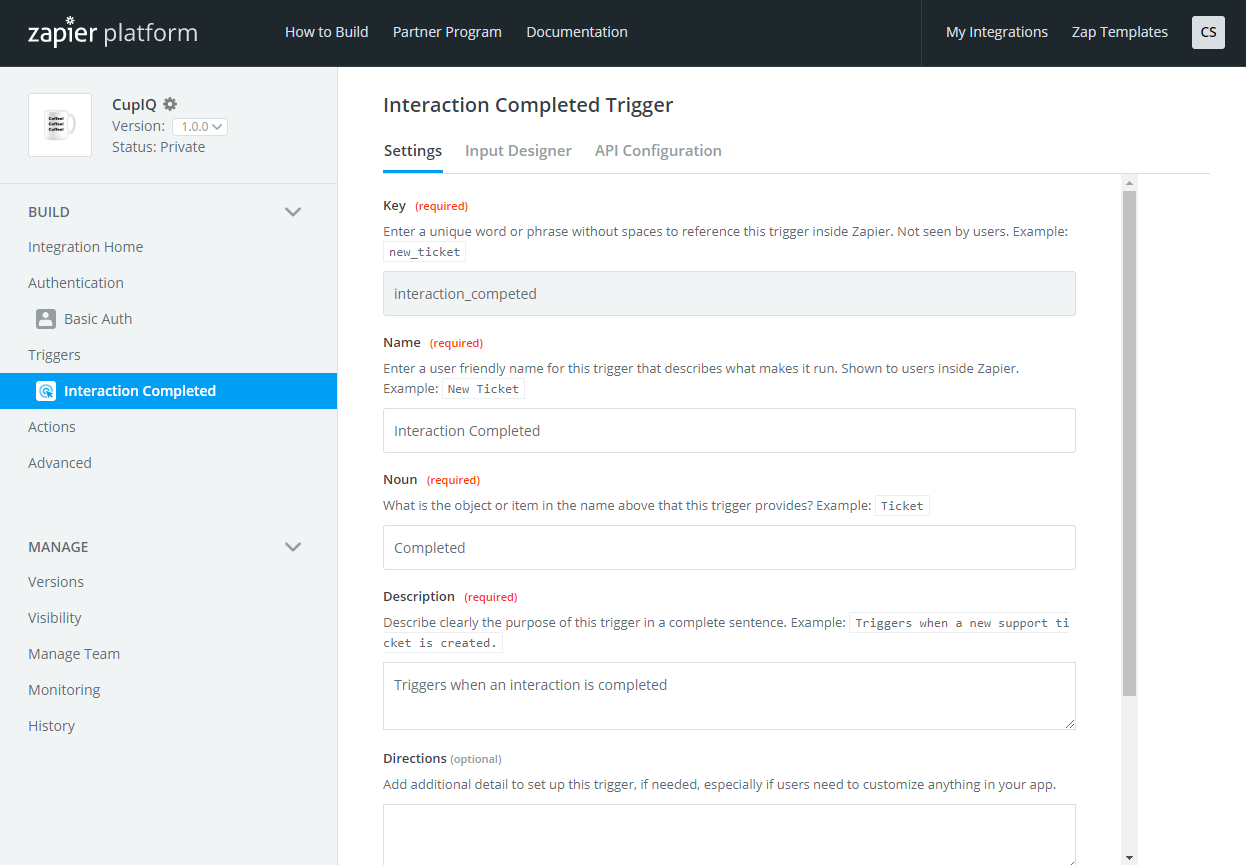The width and height of the screenshot is (1246, 865).
Task: Click the scrollbar up arrow
Action: (x=1130, y=183)
